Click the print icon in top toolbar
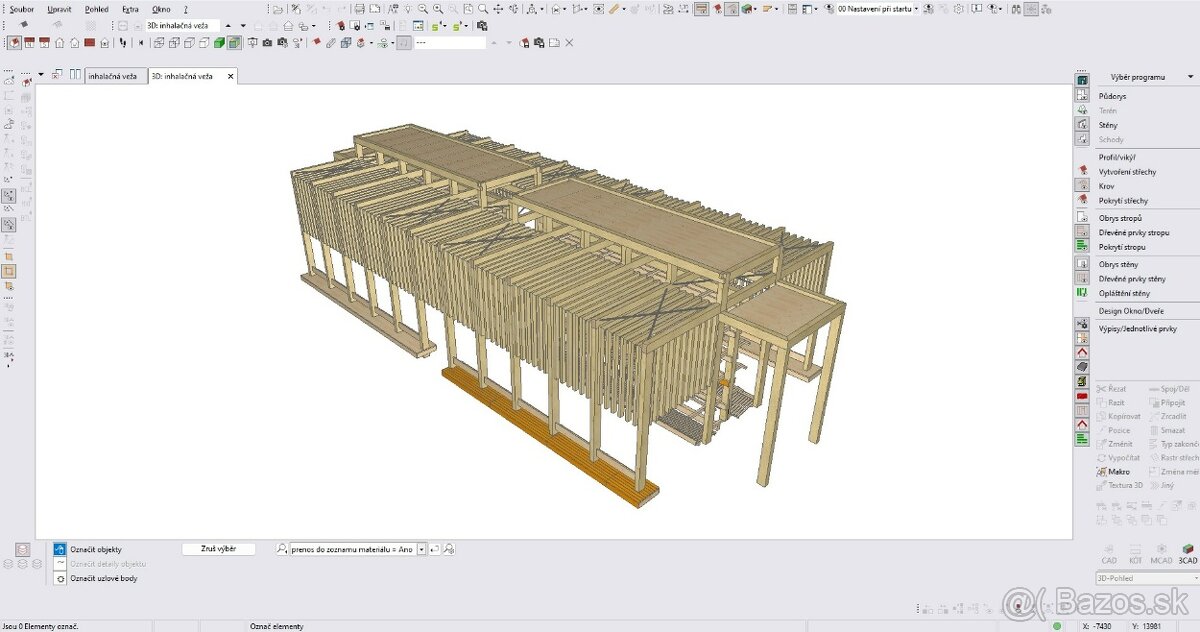Screen dimensions: 1200x632 point(359,9)
